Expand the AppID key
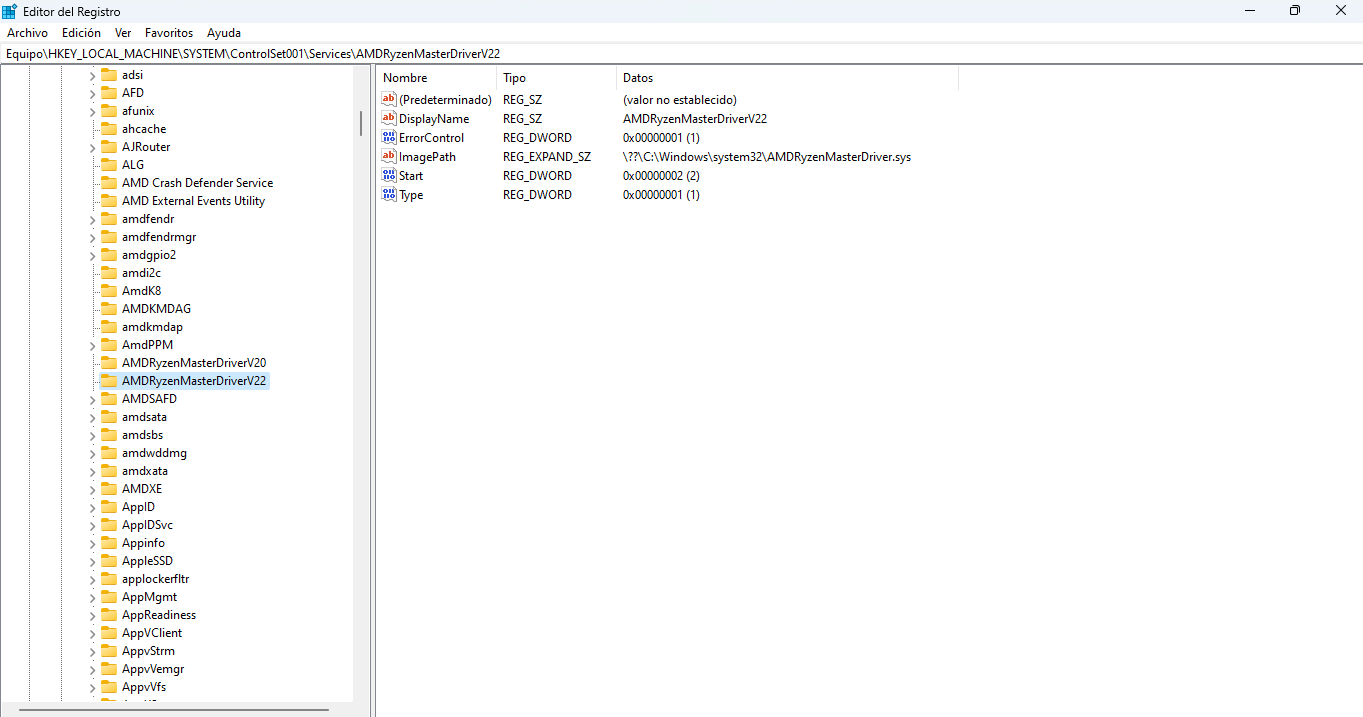Screen dimensions: 1363x717 point(92,507)
